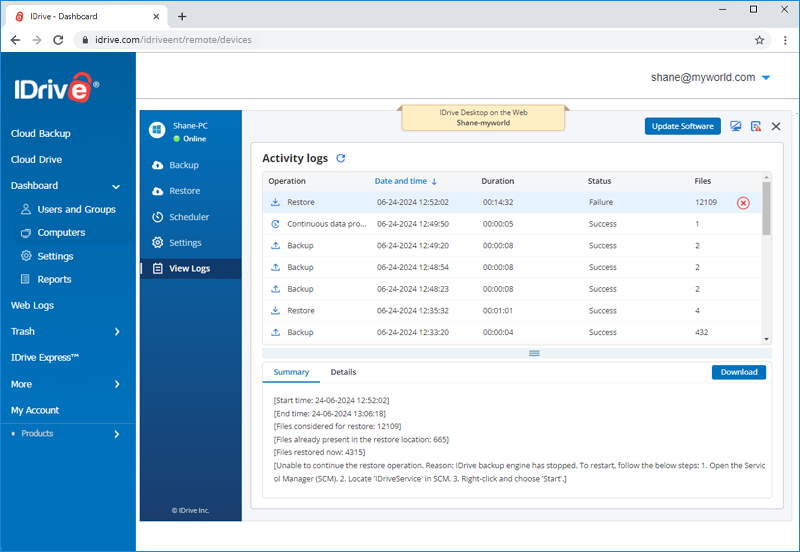Open the Computers page
Screen dimensions: 800x552
click(61, 233)
